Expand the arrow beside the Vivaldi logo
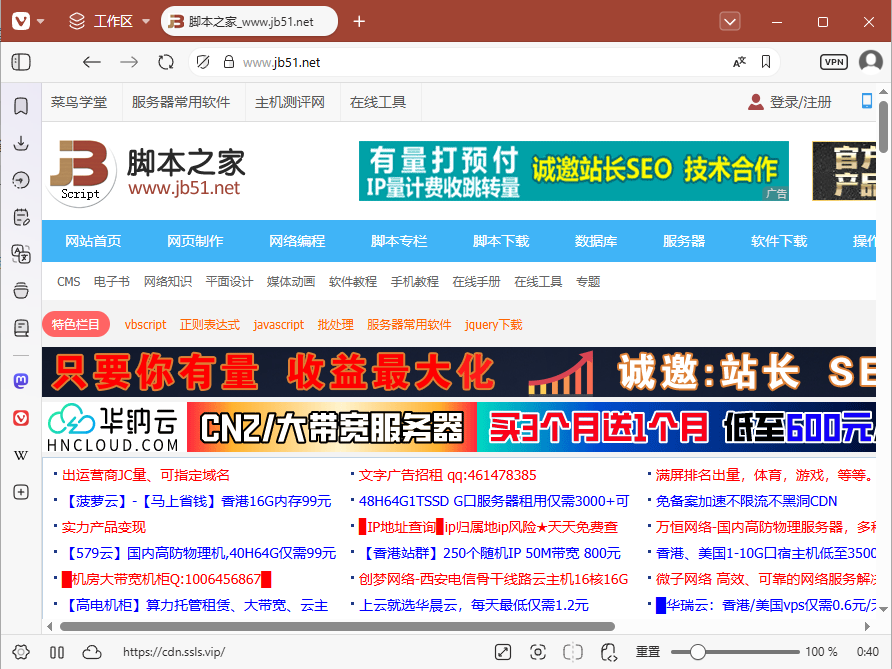Screen dimensions: 892x669 click(41, 22)
